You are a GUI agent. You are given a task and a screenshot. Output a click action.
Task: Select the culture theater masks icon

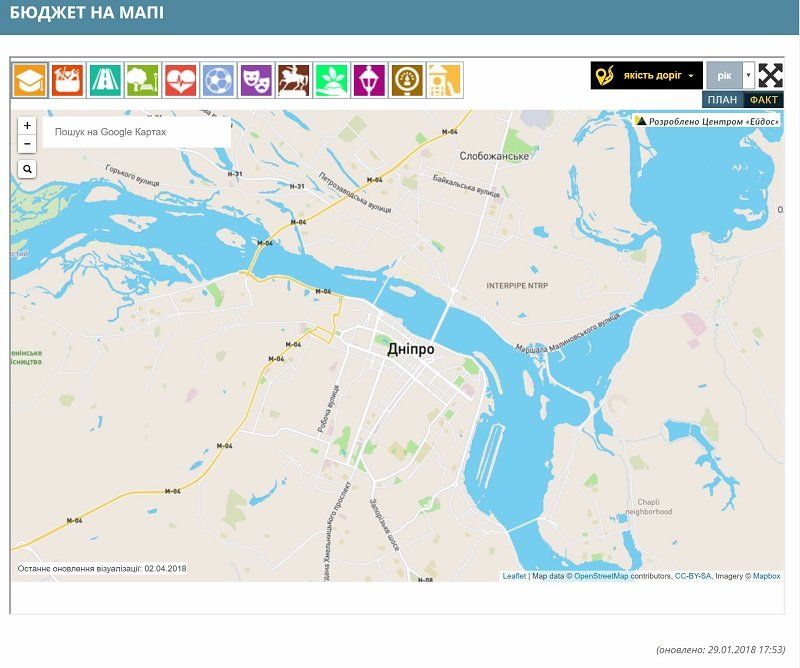tap(256, 80)
